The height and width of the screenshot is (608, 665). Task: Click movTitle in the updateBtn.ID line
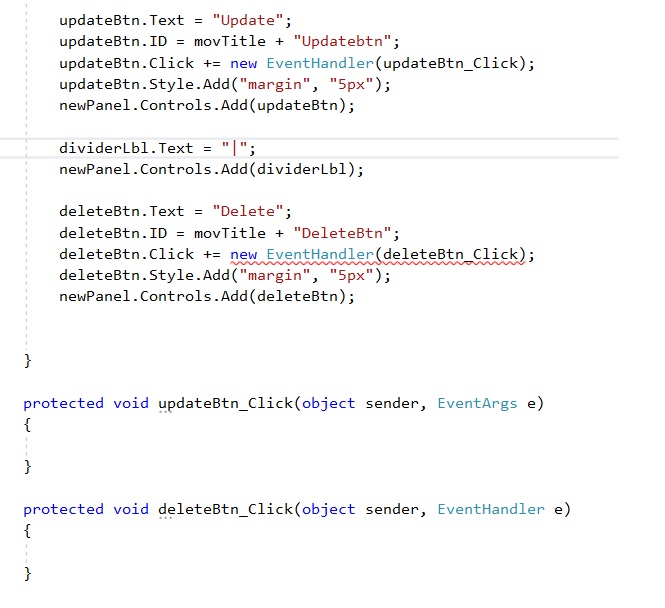click(229, 42)
